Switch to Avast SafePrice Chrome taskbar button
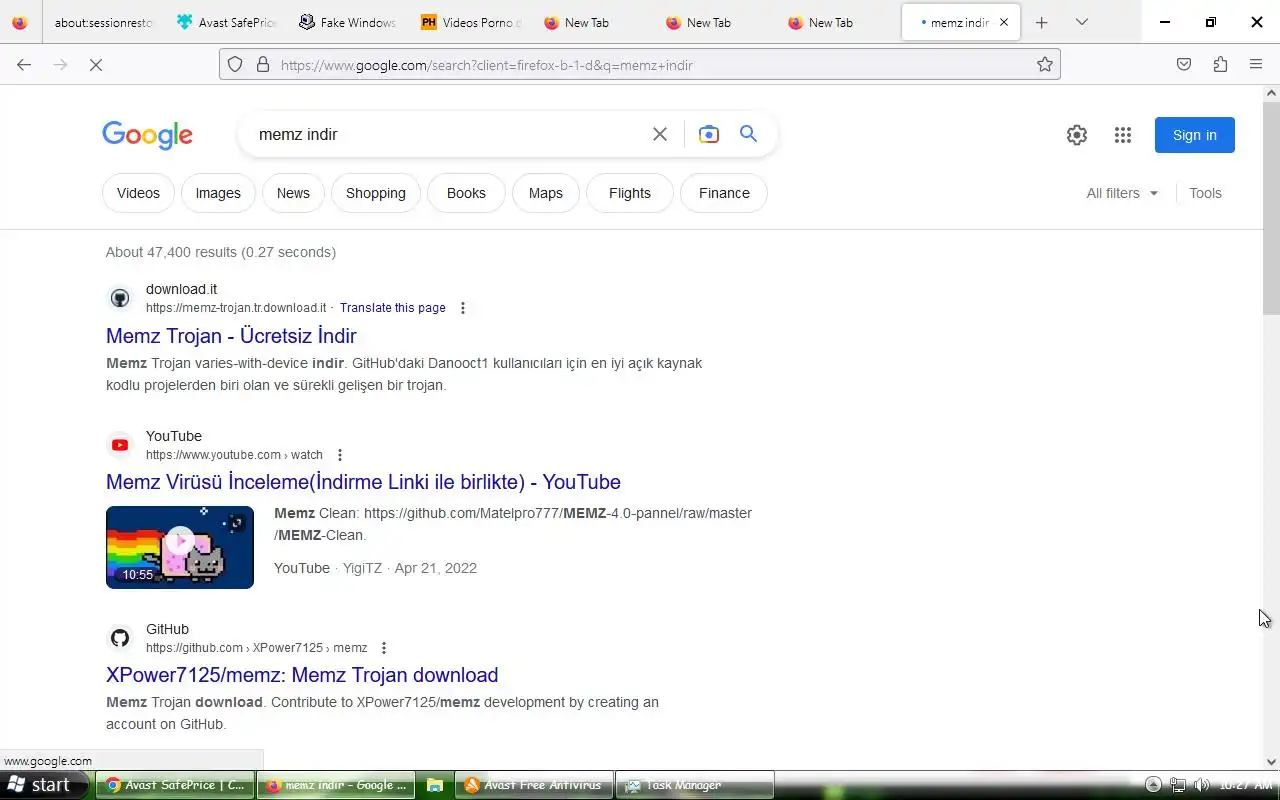 pos(176,785)
